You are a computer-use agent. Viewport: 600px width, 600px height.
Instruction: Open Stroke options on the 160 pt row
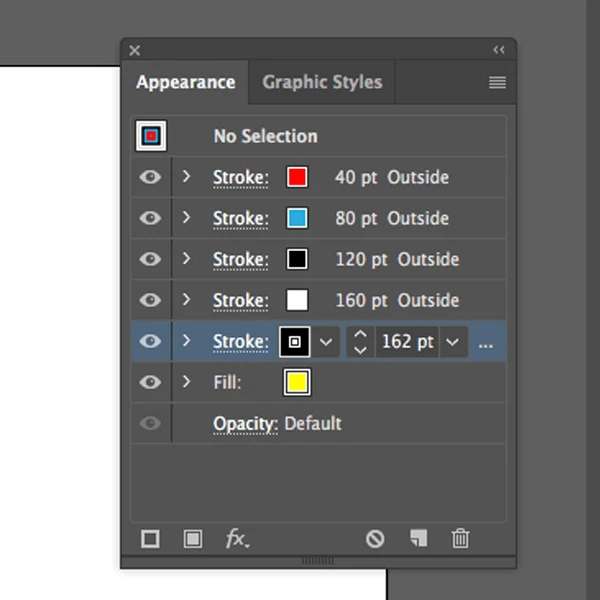click(240, 300)
